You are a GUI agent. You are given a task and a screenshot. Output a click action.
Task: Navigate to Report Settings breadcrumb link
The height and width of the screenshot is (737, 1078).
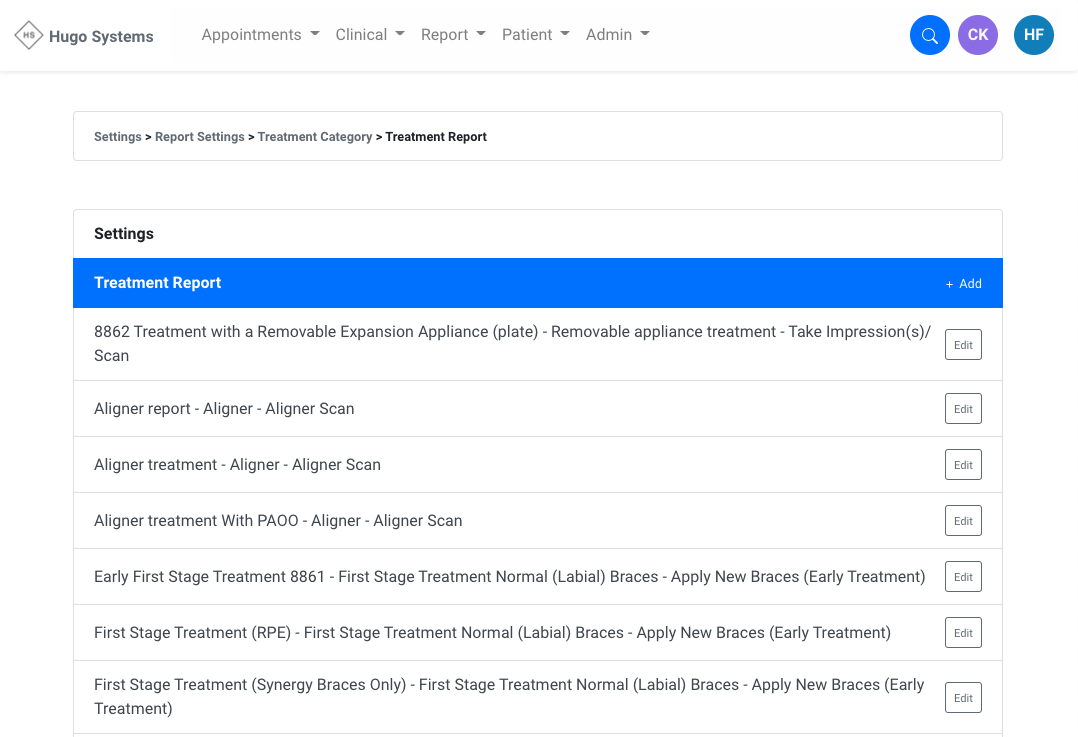click(x=199, y=136)
